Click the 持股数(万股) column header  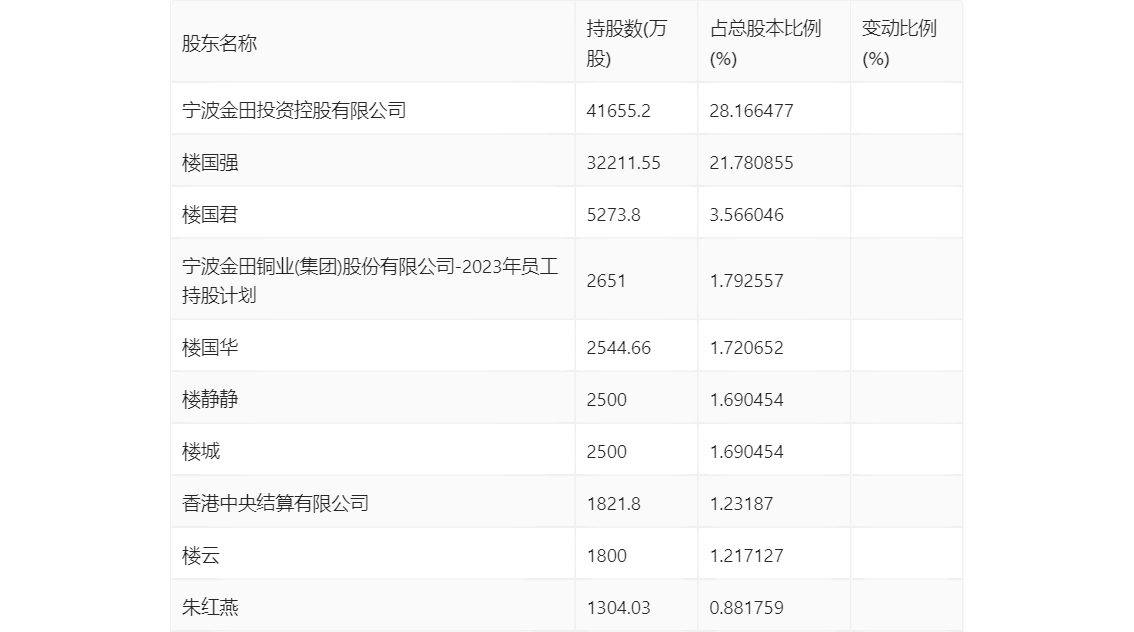(626, 43)
